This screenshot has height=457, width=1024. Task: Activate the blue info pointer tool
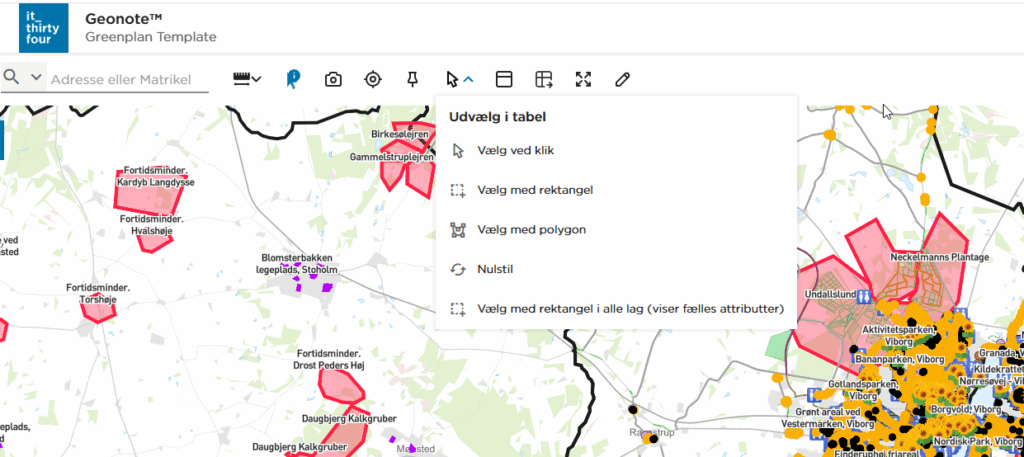tap(293, 79)
